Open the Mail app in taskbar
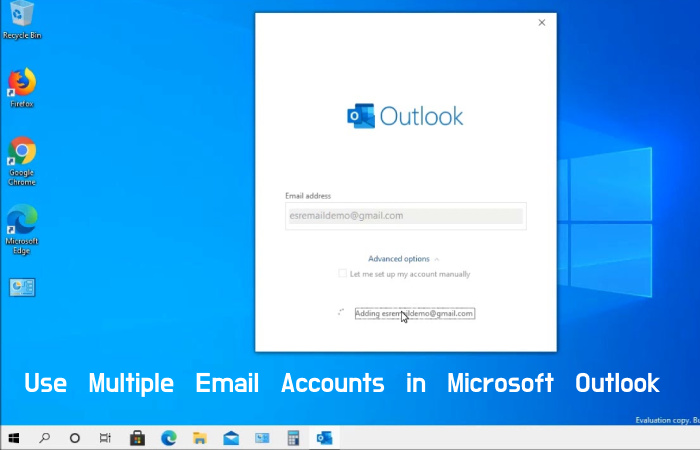 [231, 438]
